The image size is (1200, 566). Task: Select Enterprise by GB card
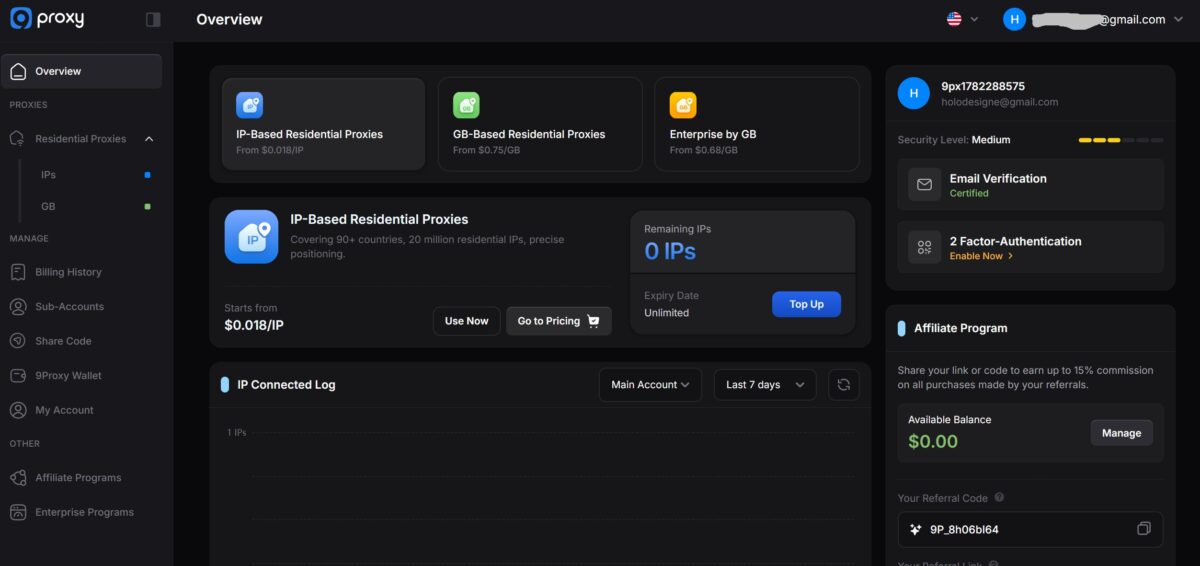[x=757, y=125]
